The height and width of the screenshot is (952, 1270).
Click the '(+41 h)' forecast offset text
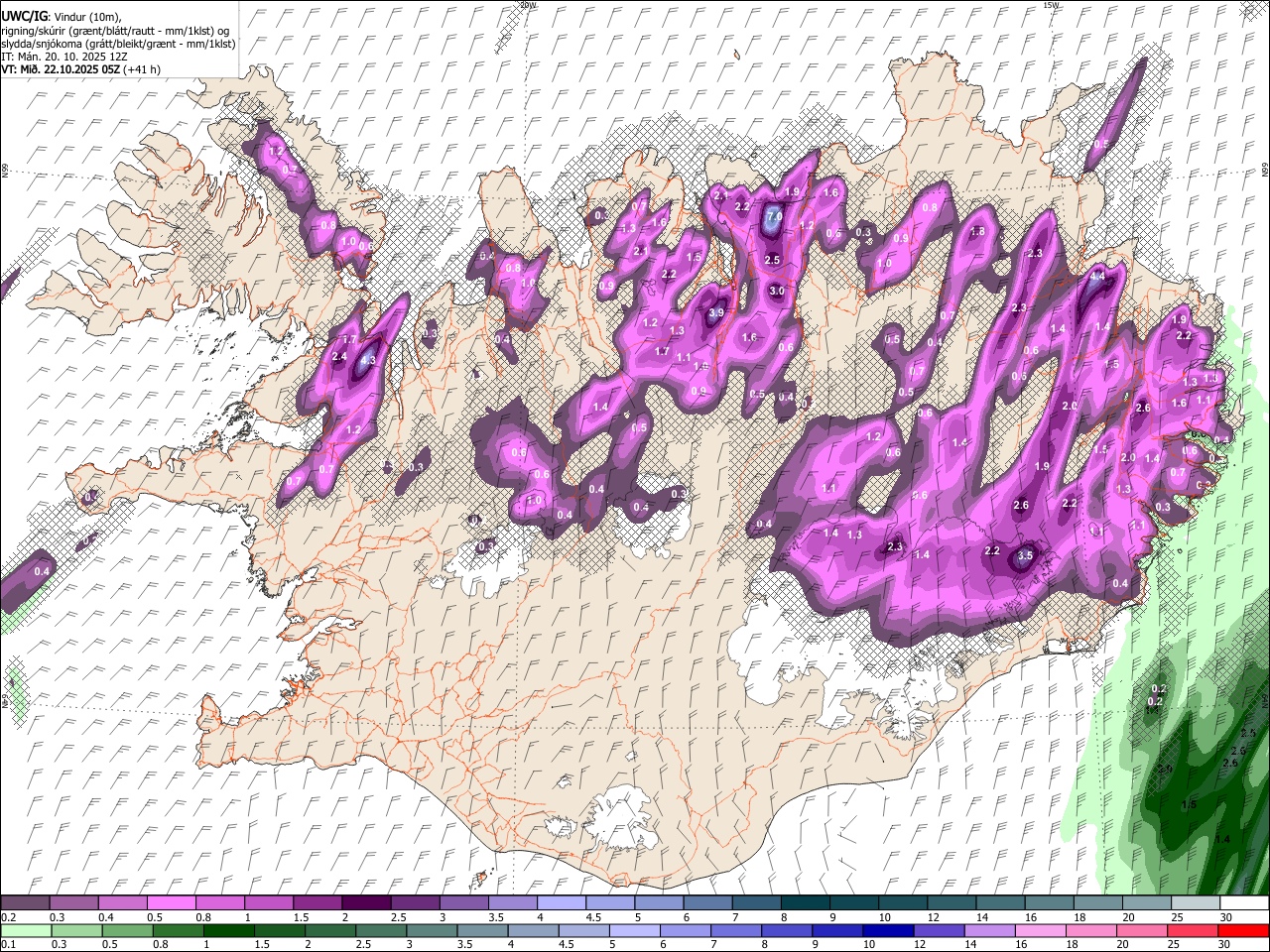pyautogui.click(x=141, y=69)
